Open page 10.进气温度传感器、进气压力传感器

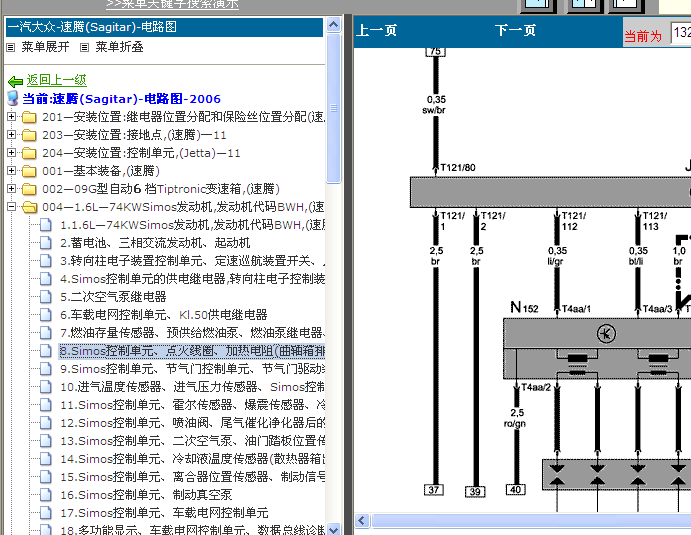pos(193,387)
